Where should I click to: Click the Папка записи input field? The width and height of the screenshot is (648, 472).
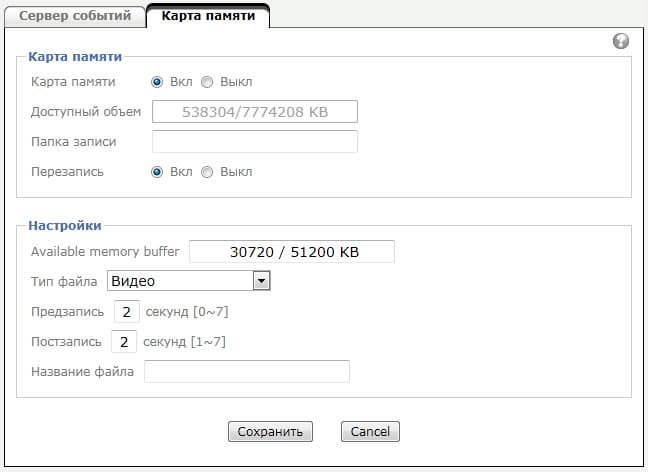[255, 142]
